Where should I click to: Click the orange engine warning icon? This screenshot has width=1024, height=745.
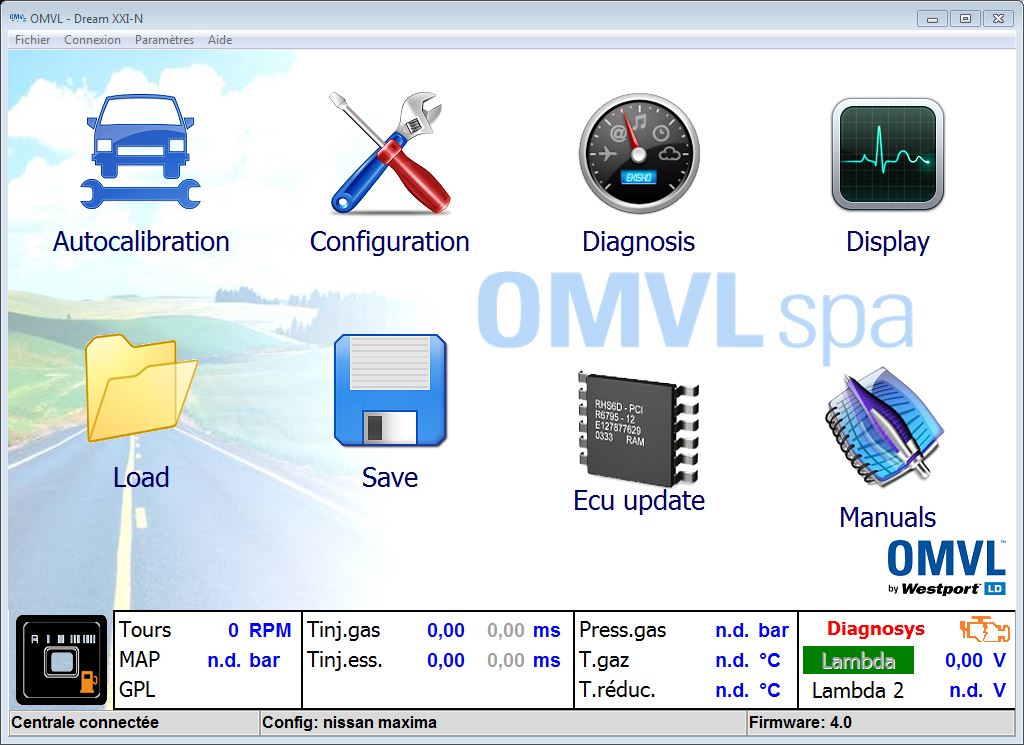(985, 629)
